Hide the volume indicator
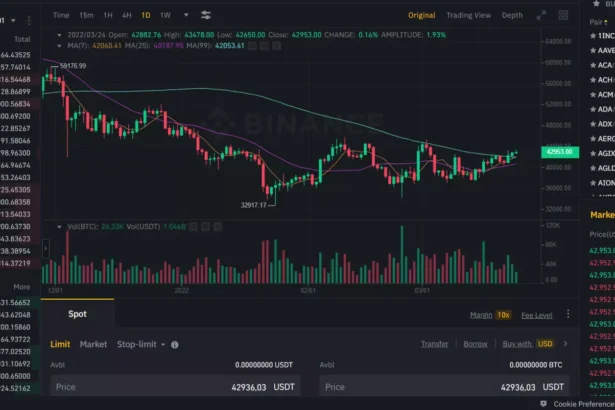Screen dimensions: 615x410 (x=193, y=227)
